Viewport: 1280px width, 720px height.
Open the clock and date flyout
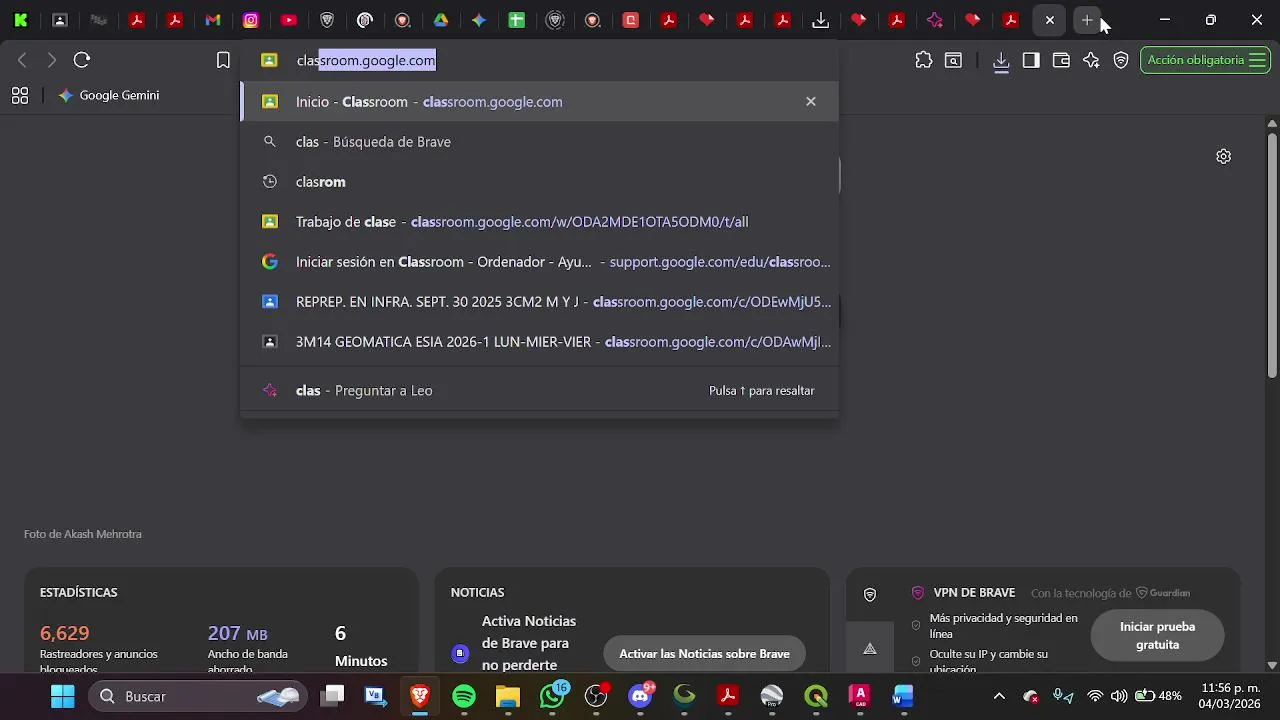pos(1228,696)
